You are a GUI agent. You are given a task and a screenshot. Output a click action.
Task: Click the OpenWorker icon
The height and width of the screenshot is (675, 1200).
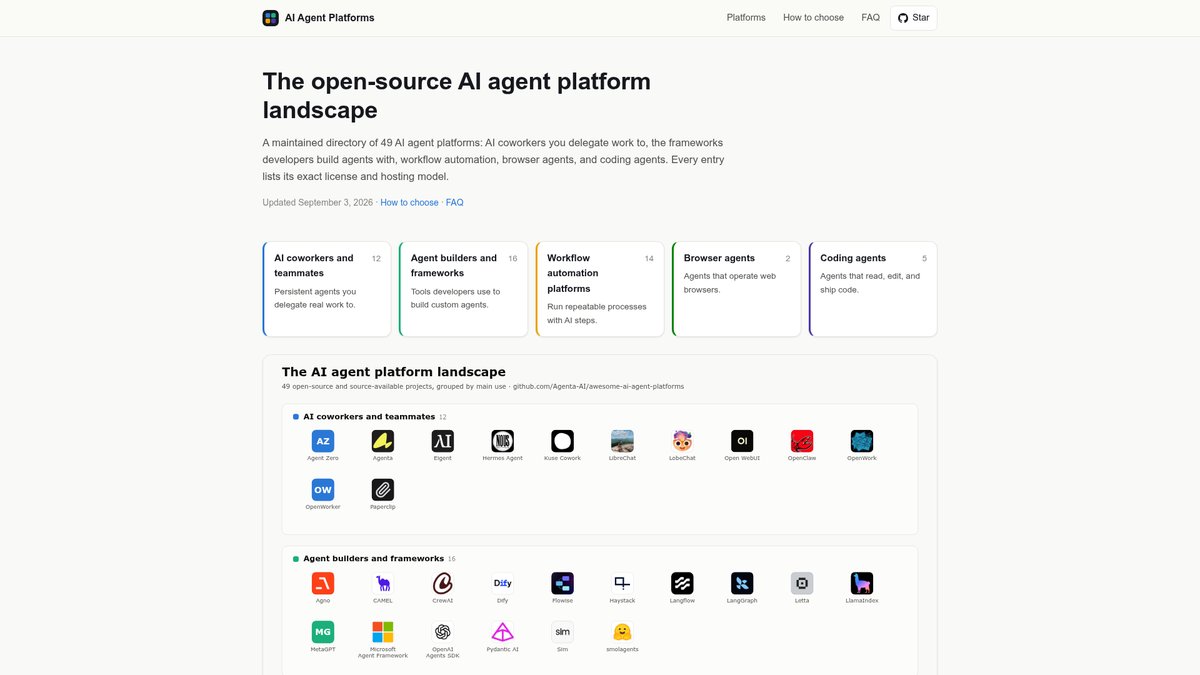pyautogui.click(x=323, y=490)
